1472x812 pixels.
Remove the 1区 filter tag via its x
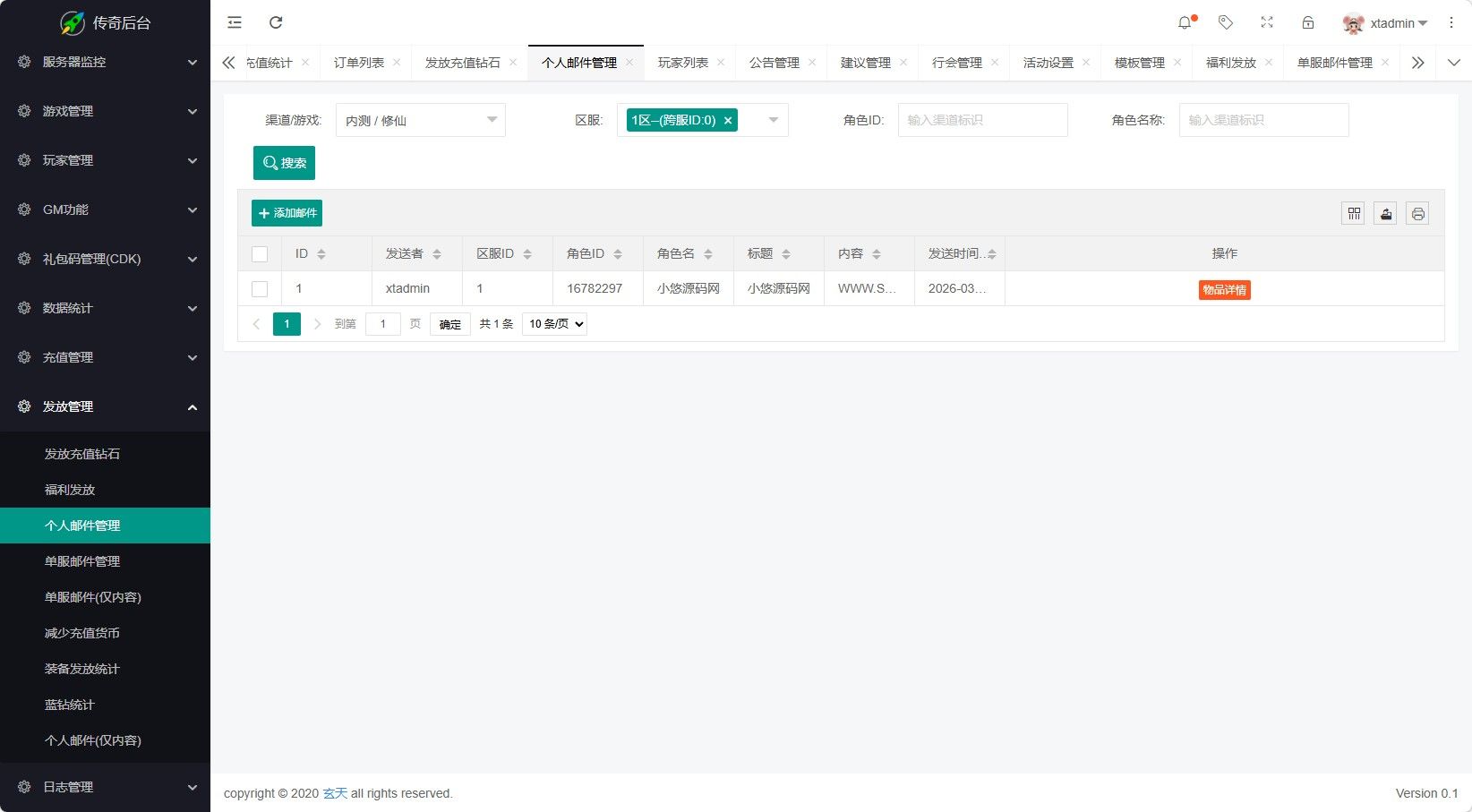728,119
